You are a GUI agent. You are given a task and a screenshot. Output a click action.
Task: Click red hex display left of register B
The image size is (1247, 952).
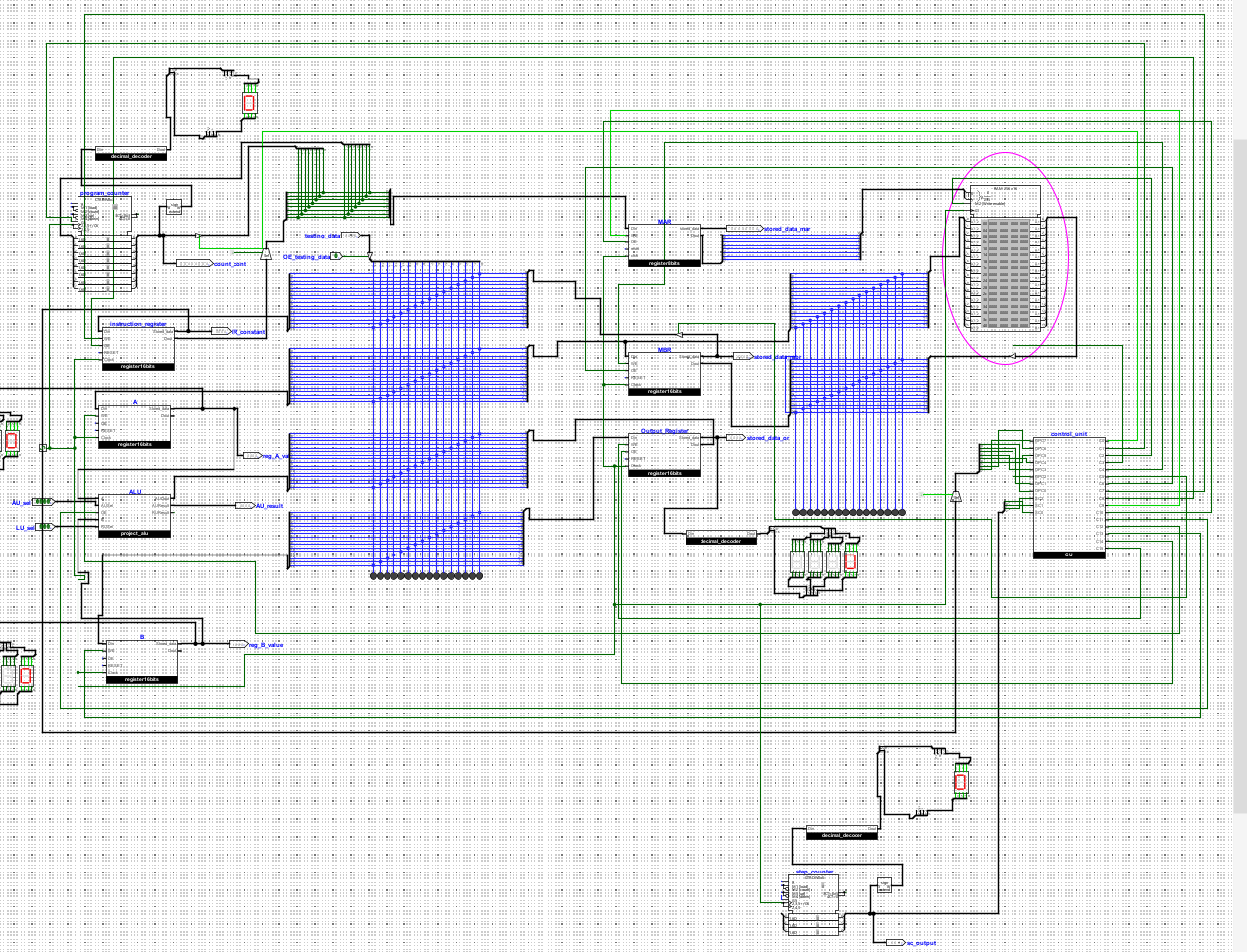[26, 676]
